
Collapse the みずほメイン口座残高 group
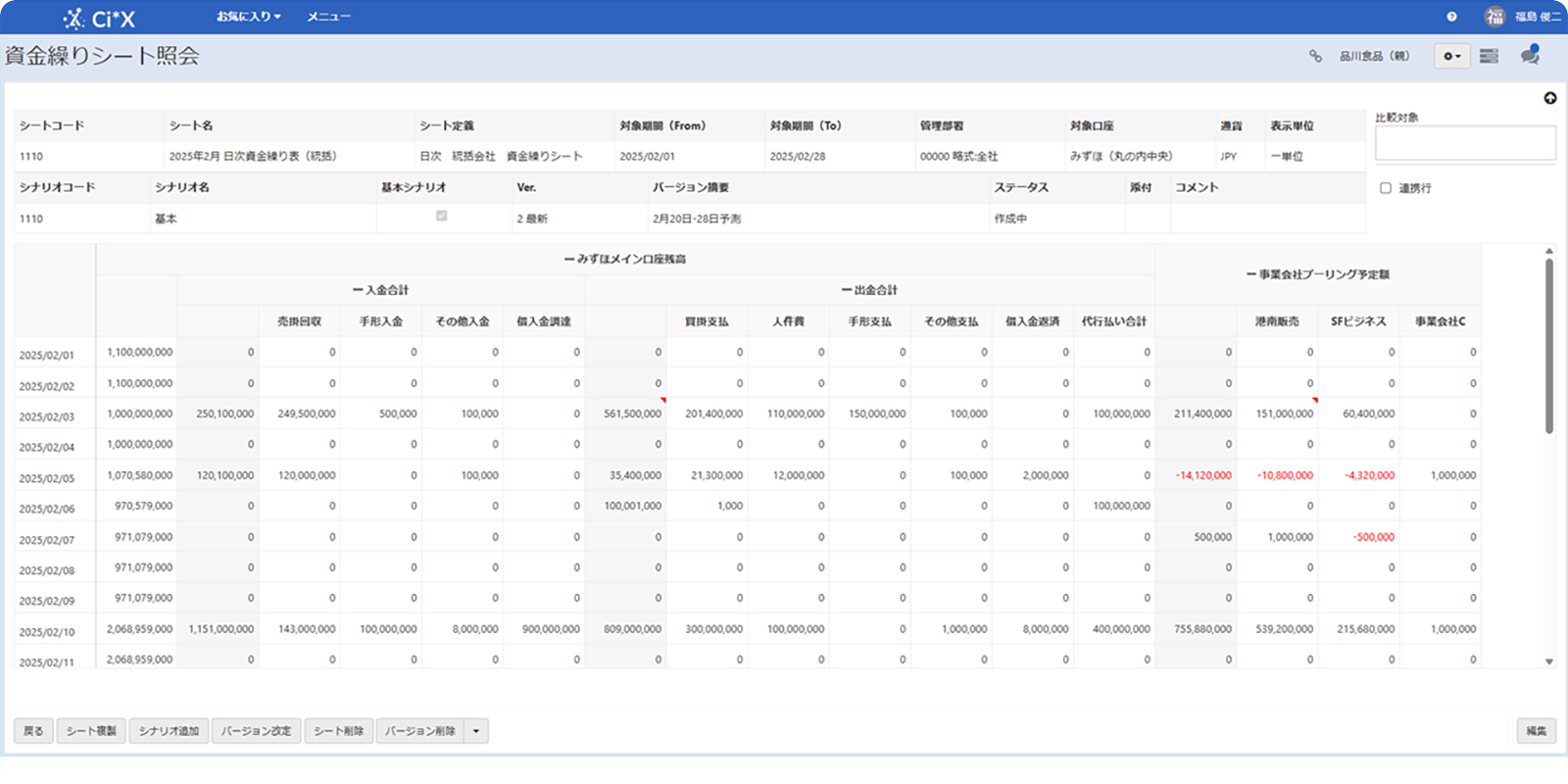(x=570, y=260)
